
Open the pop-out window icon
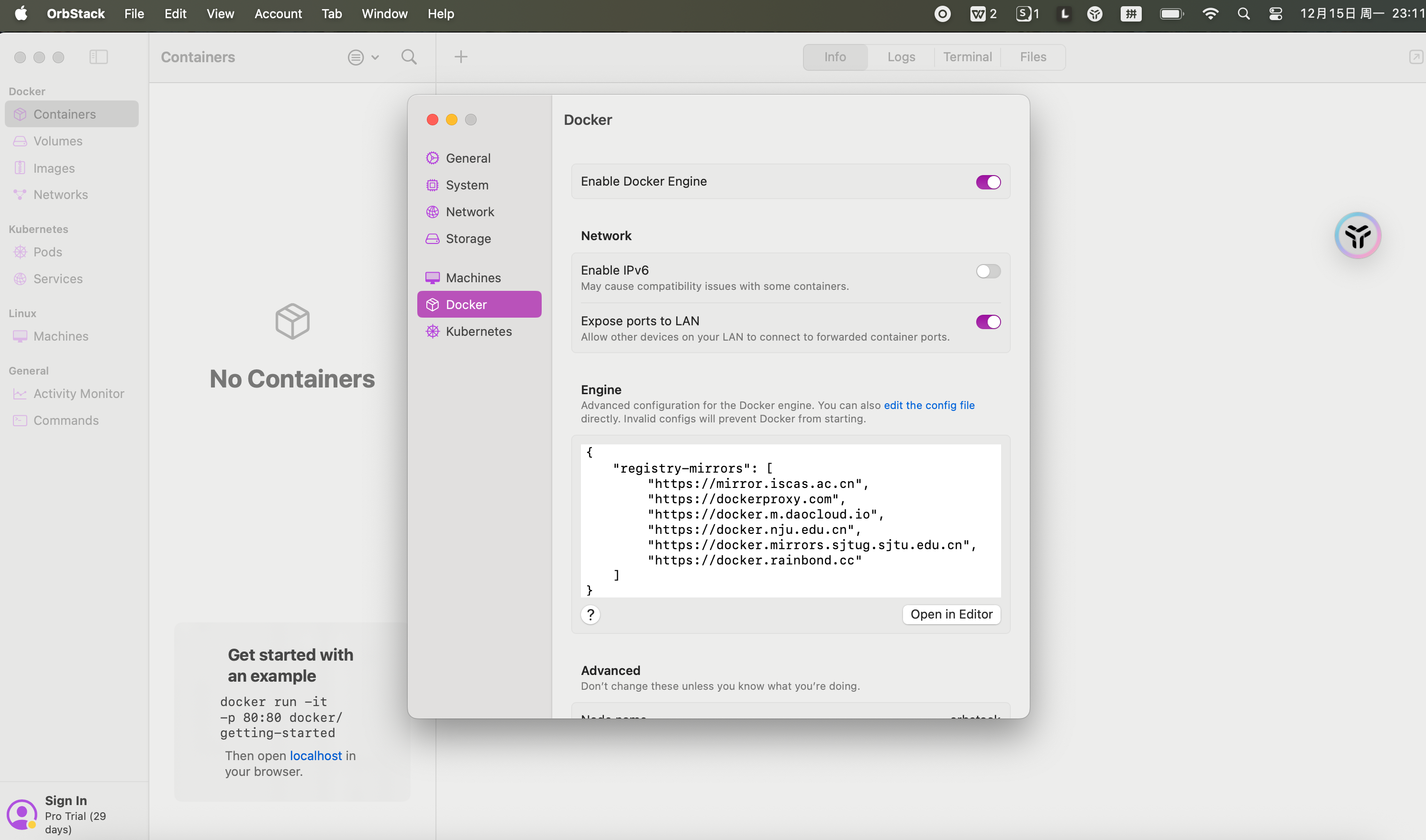tap(1416, 56)
